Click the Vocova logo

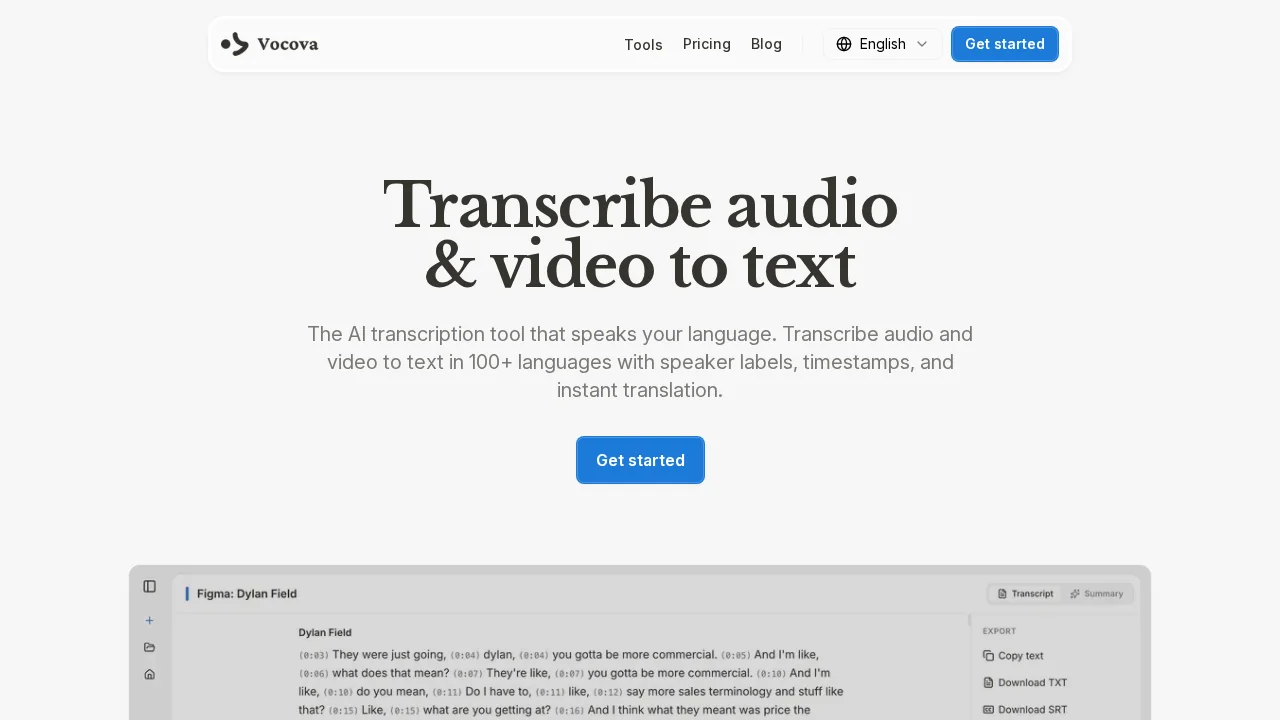tap(269, 44)
